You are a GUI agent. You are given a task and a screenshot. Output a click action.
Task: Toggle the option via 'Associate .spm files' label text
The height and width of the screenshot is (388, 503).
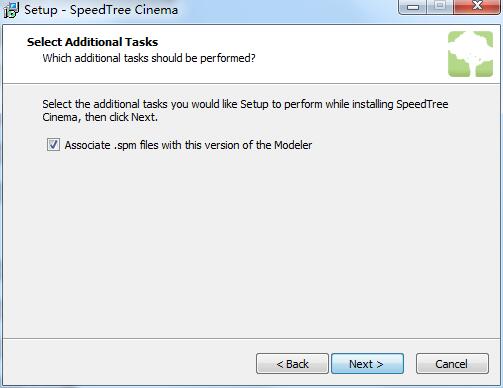click(188, 145)
